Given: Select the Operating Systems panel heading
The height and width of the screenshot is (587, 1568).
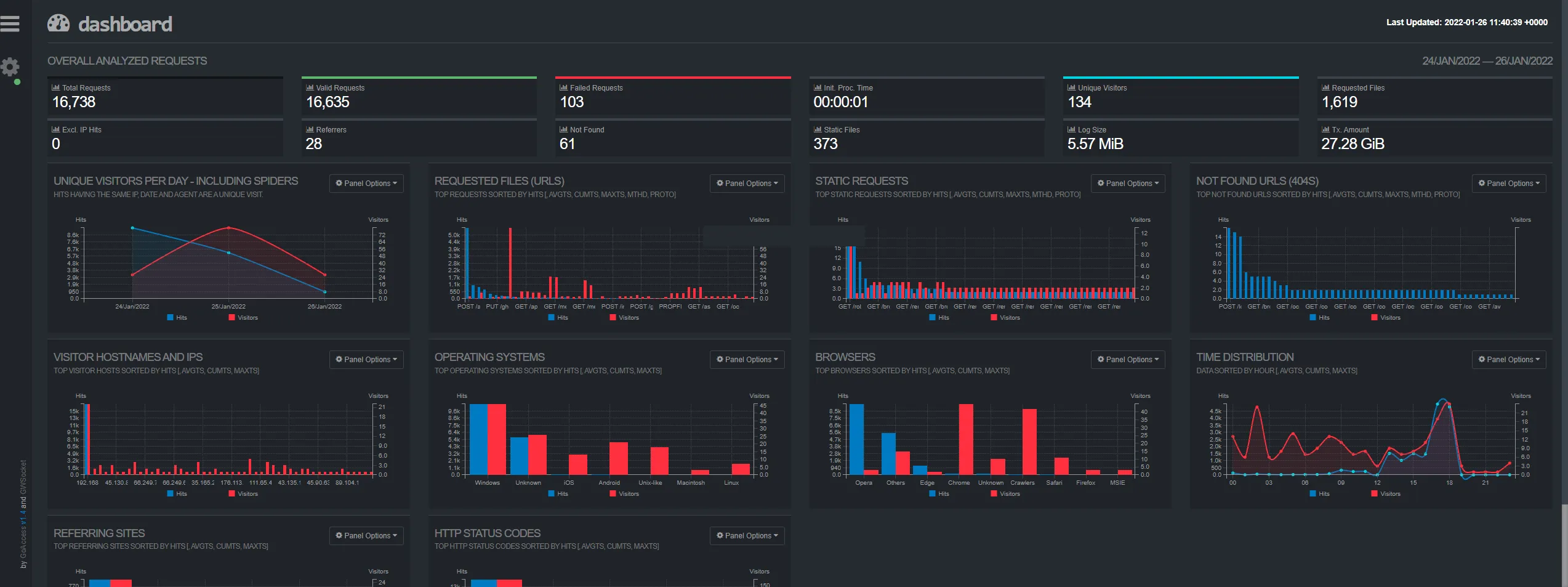Looking at the screenshot, I should [x=489, y=357].
